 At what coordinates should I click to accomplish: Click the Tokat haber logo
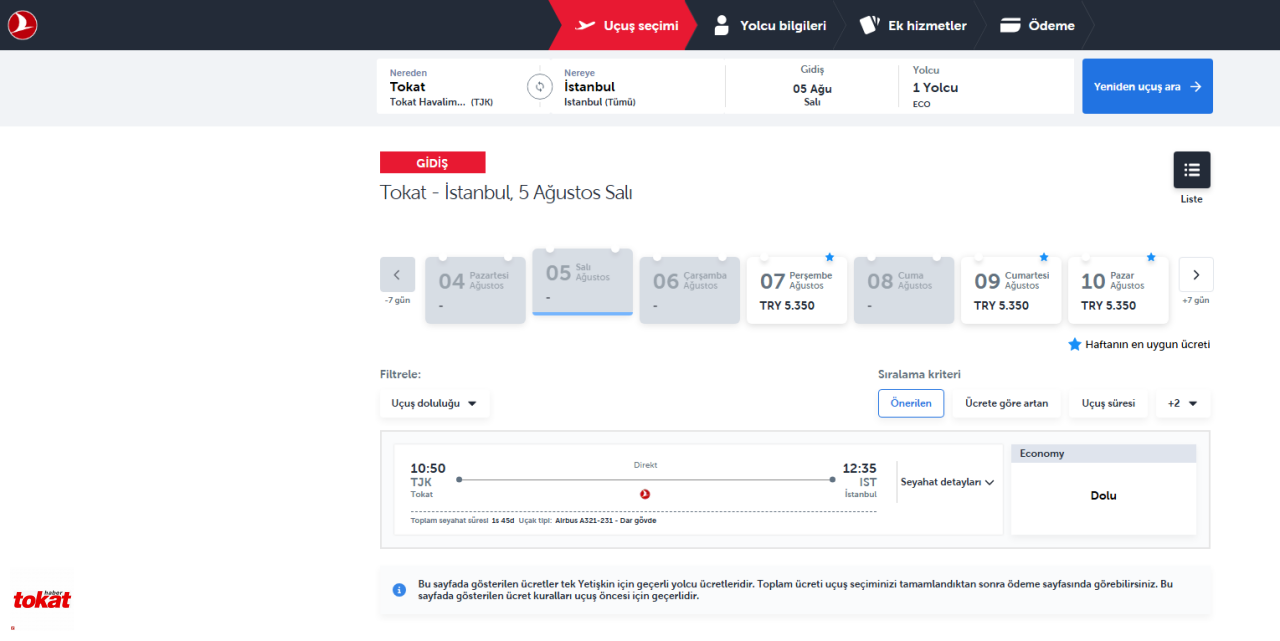(42, 598)
